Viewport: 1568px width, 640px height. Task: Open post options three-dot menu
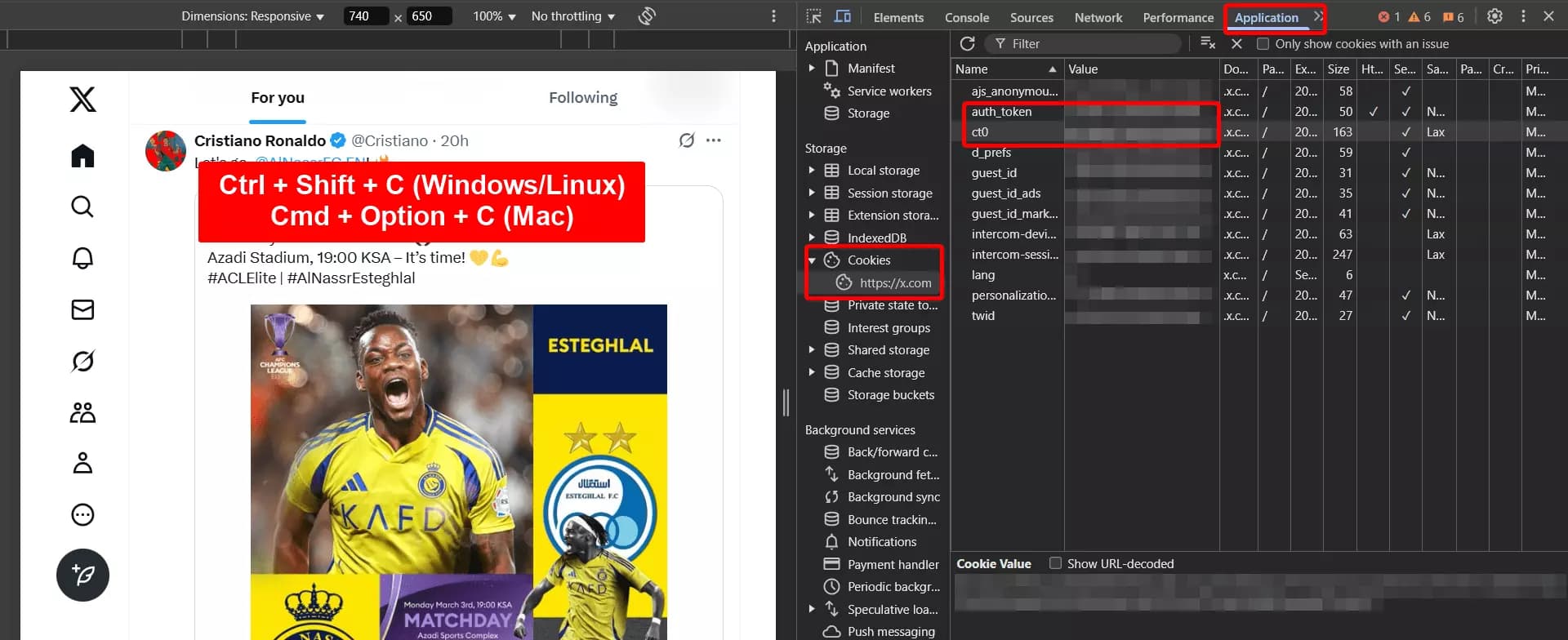(714, 140)
